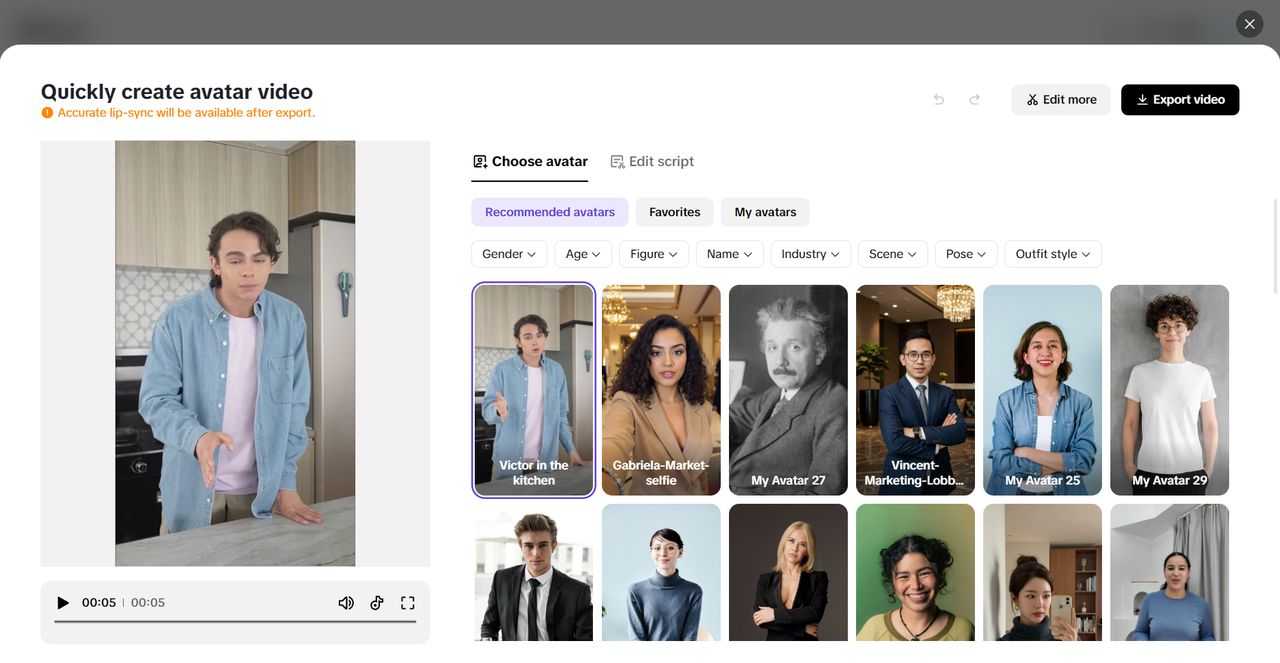Expand the Name filter dropdown

(x=730, y=254)
